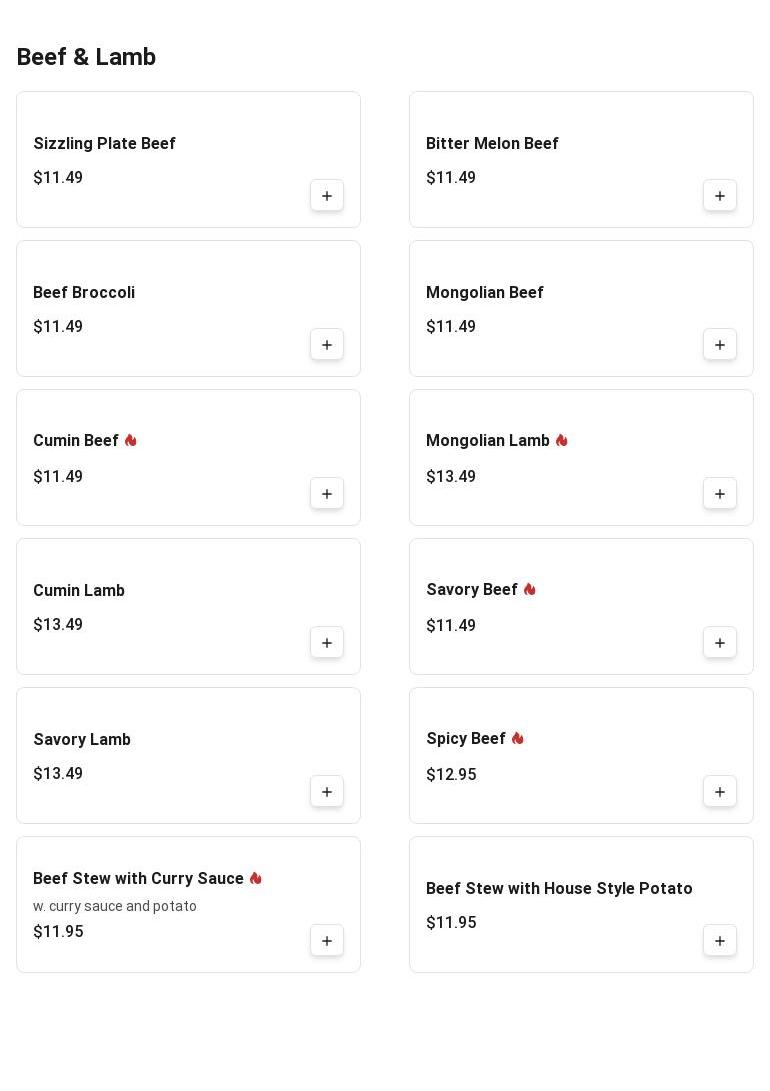Add Bitter Melon Beef with plus icon
This screenshot has height=1091, width=770.
[x=720, y=196]
